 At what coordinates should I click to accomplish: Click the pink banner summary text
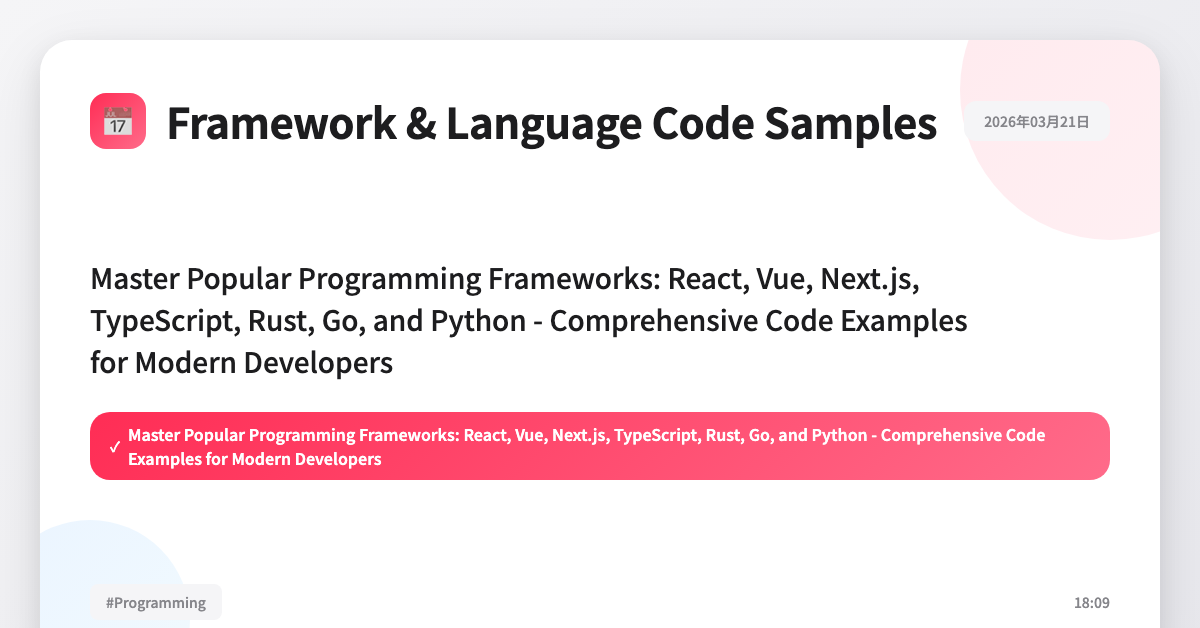click(587, 447)
